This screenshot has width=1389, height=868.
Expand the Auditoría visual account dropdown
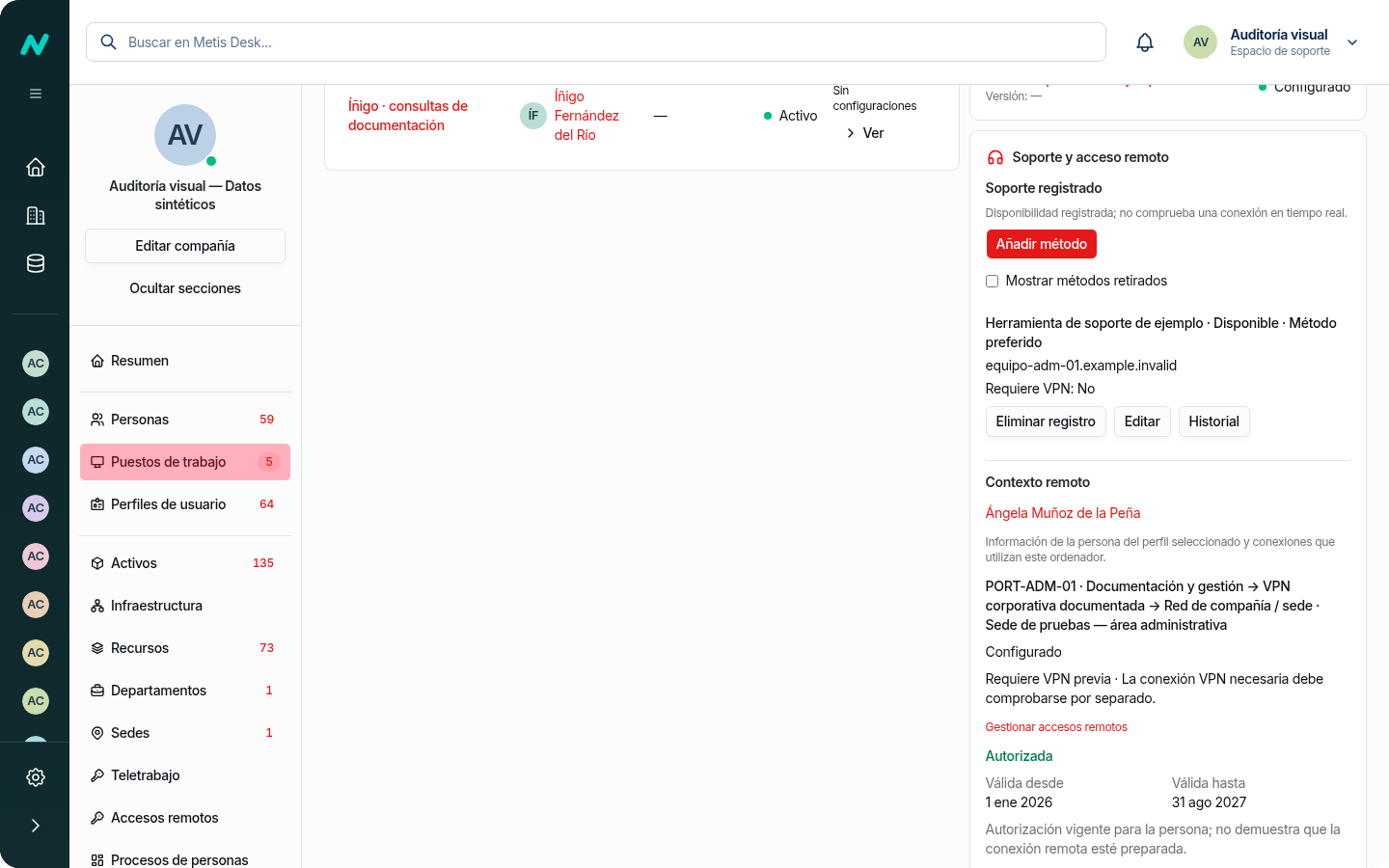click(1352, 42)
